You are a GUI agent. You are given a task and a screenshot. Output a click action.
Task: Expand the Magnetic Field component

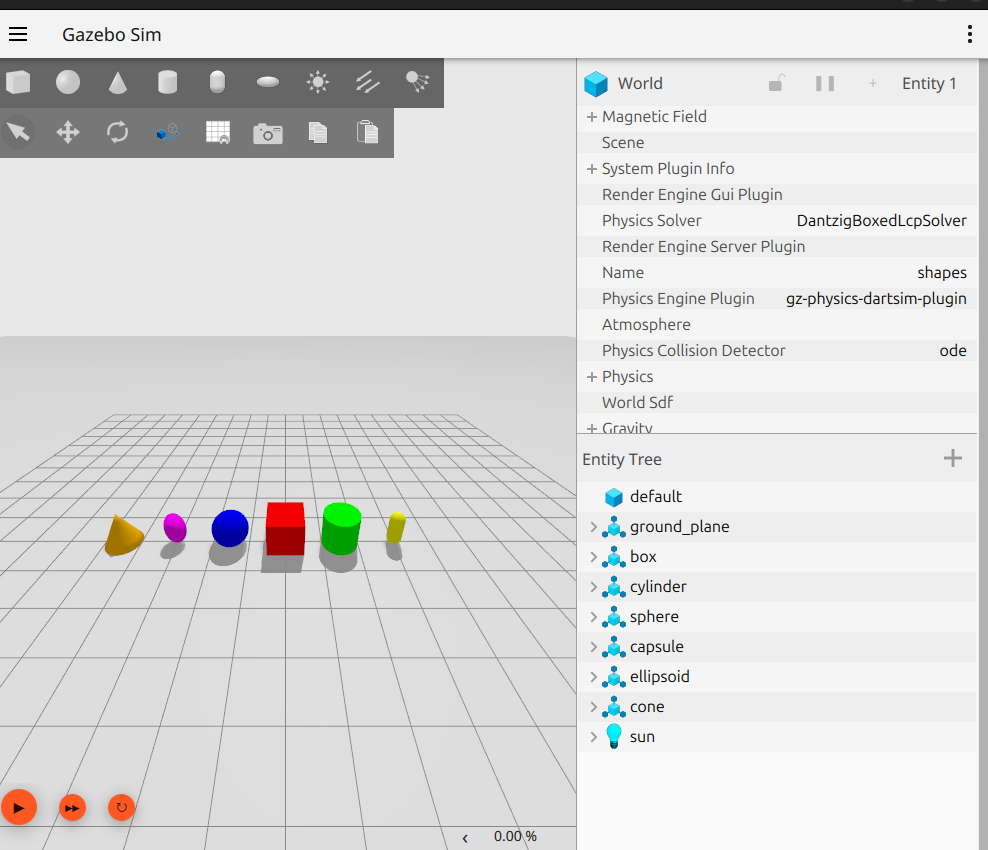point(592,117)
